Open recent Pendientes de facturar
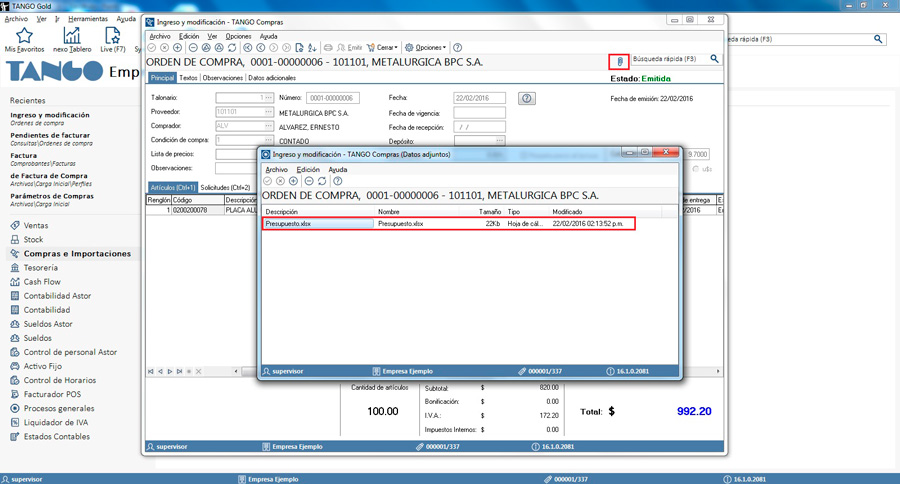This screenshot has height=484, width=900. [51, 139]
